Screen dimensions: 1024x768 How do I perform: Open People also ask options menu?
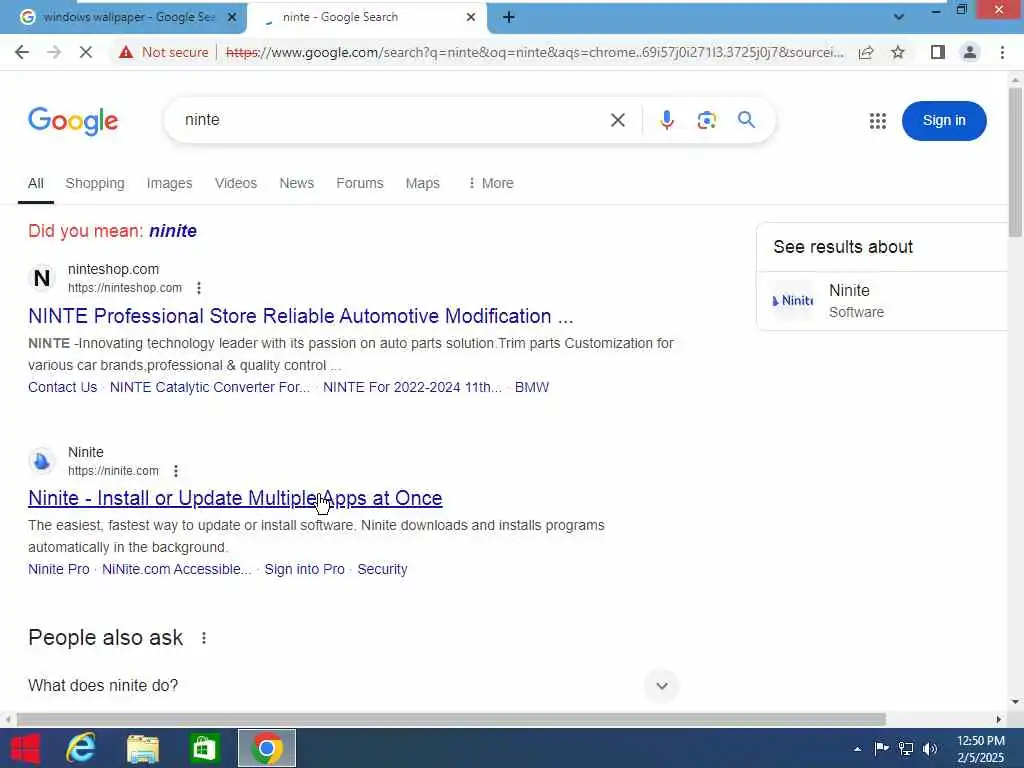coord(204,638)
